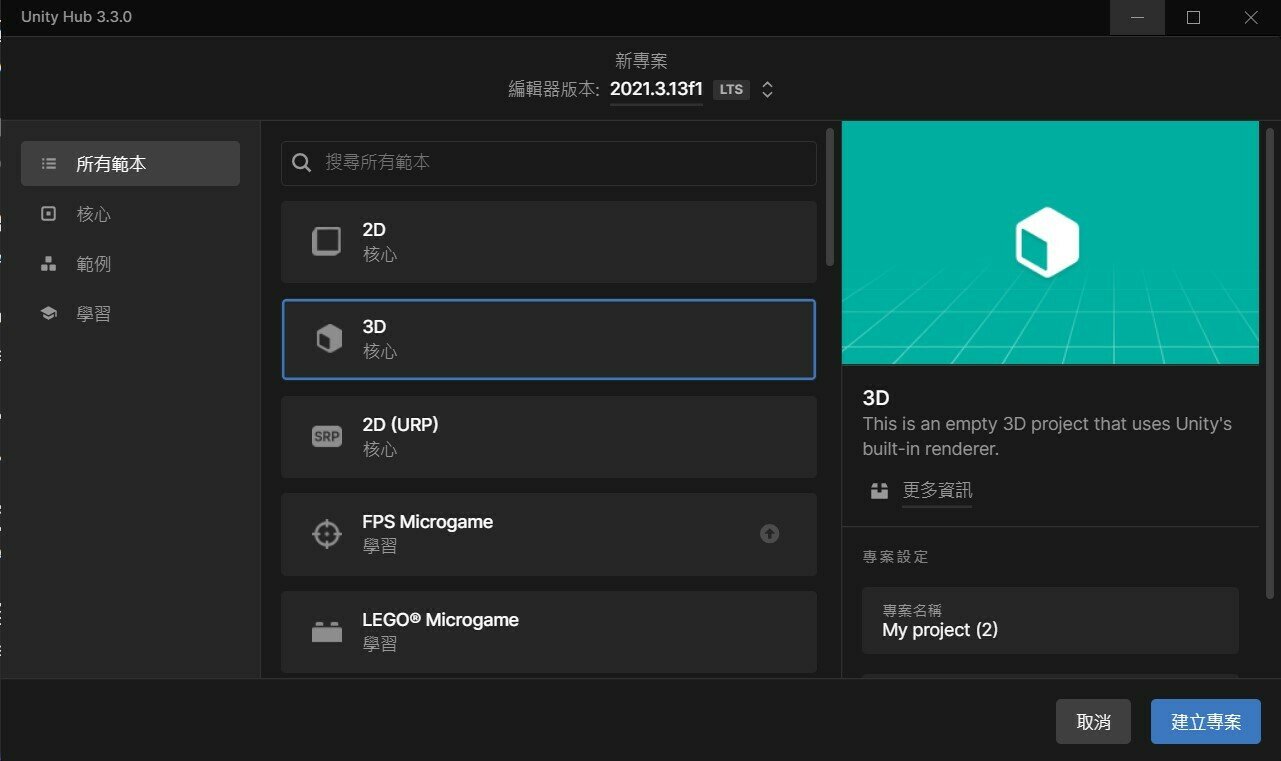Close the Unity Hub window
Viewport: 1281px width, 761px height.
(1251, 18)
